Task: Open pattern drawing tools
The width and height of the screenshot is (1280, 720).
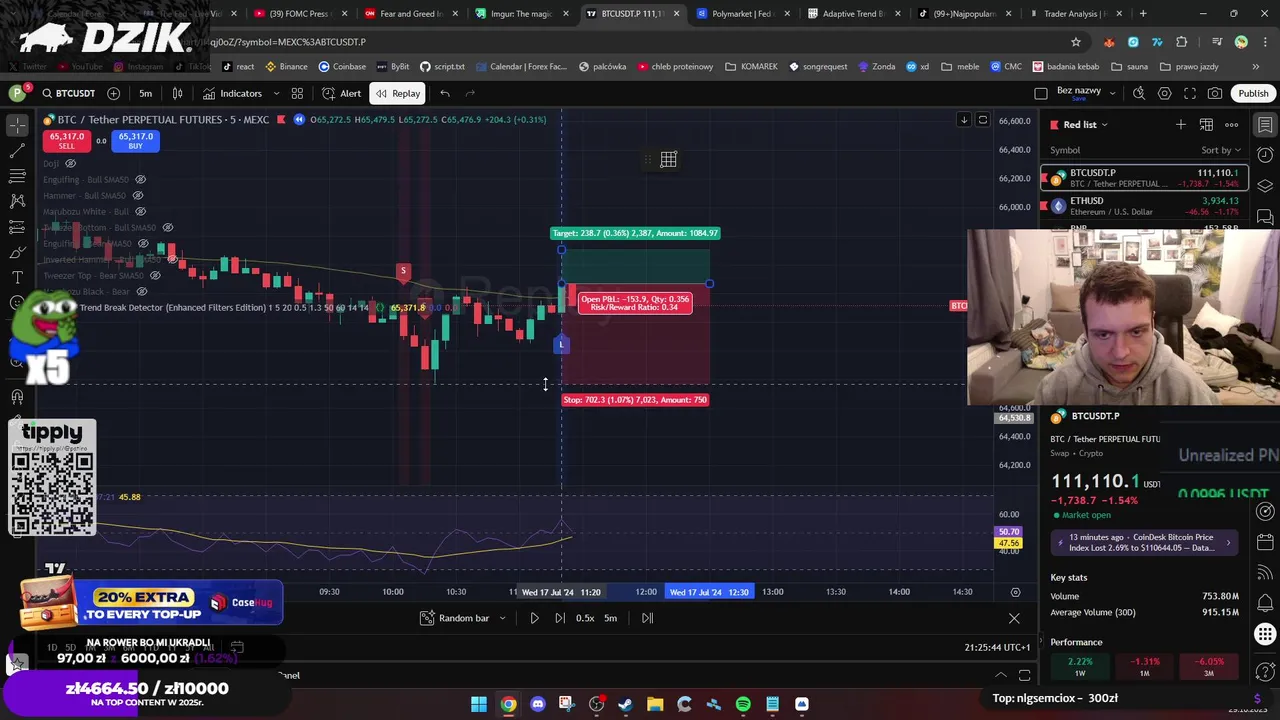Action: 17,201
